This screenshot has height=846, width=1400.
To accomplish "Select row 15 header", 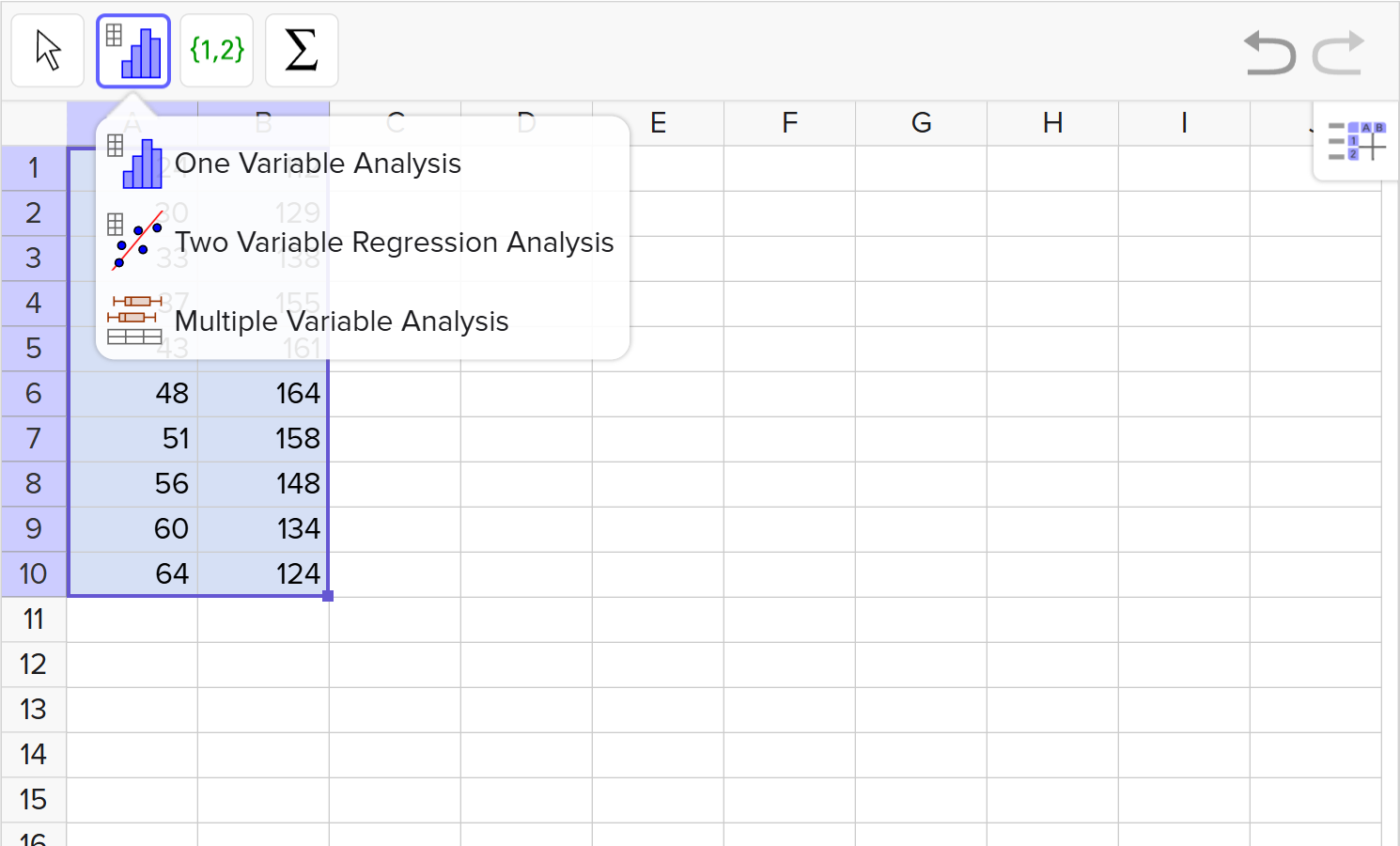I will click(34, 800).
